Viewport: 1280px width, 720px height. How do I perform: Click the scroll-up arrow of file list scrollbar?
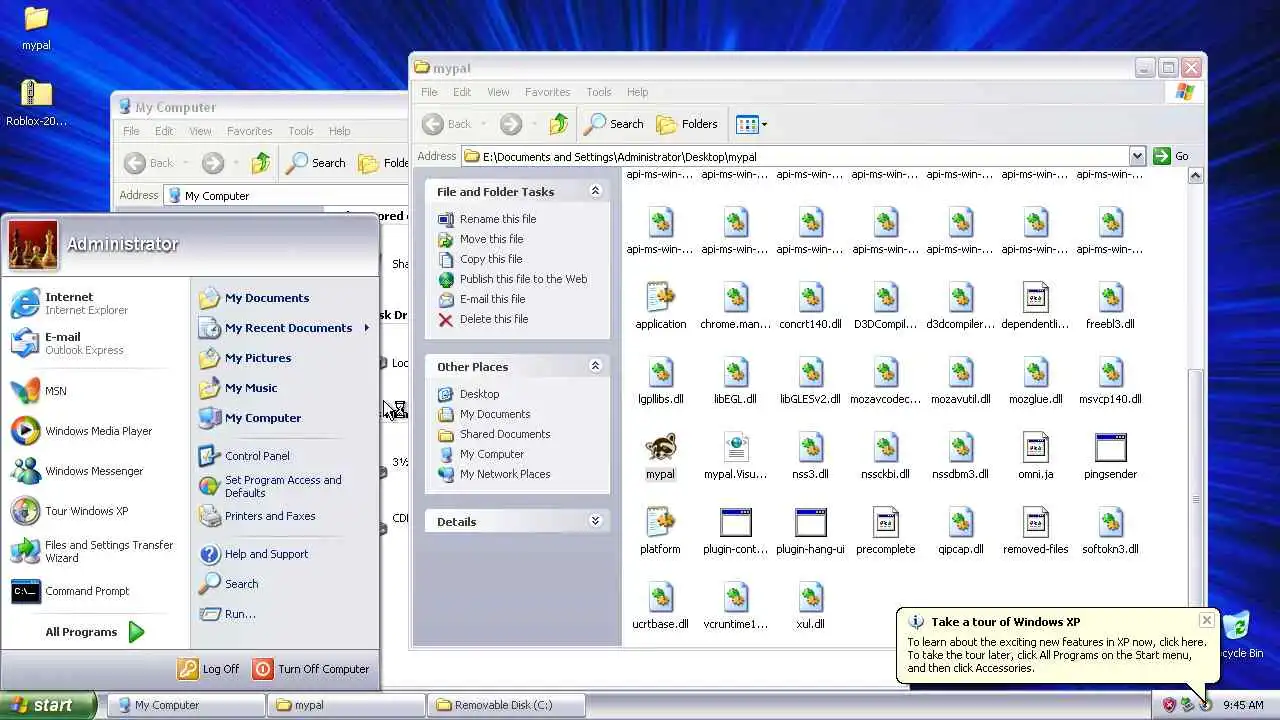tap(1195, 176)
